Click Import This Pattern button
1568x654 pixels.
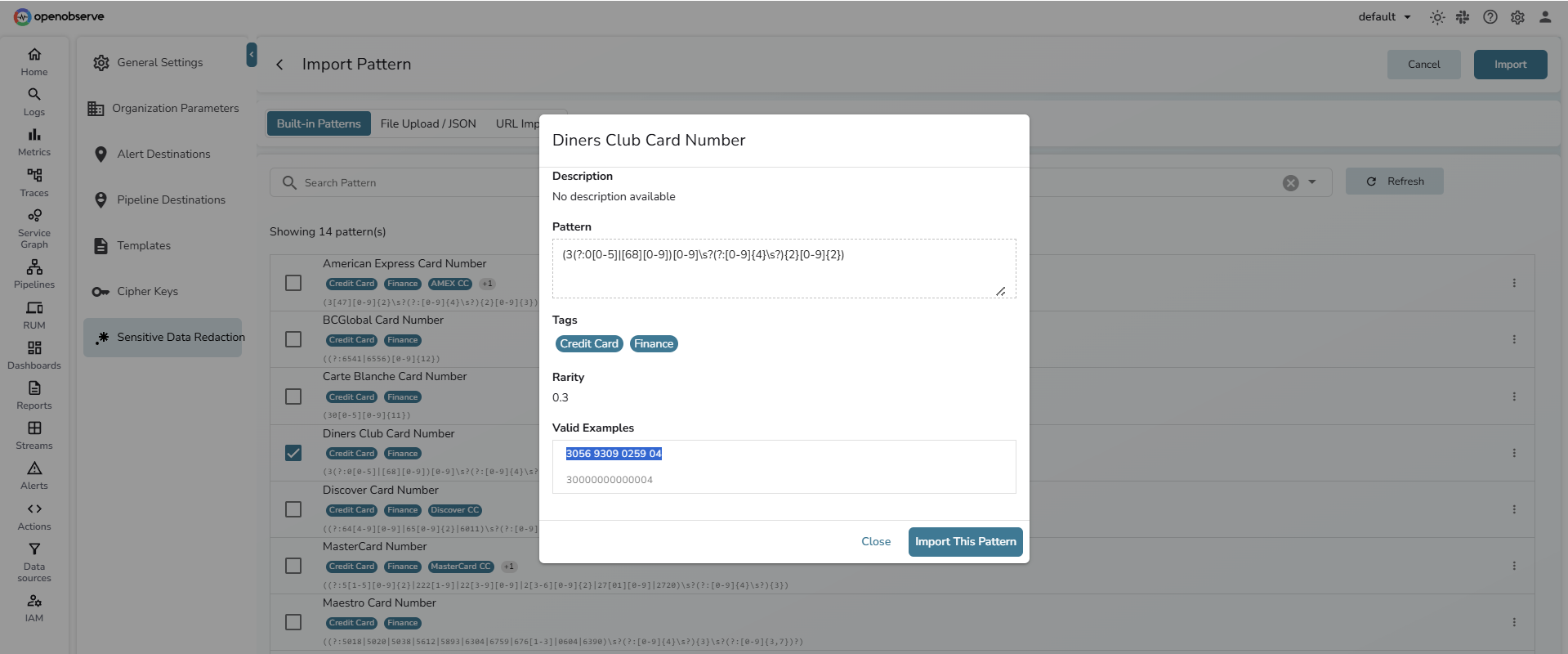click(x=965, y=541)
